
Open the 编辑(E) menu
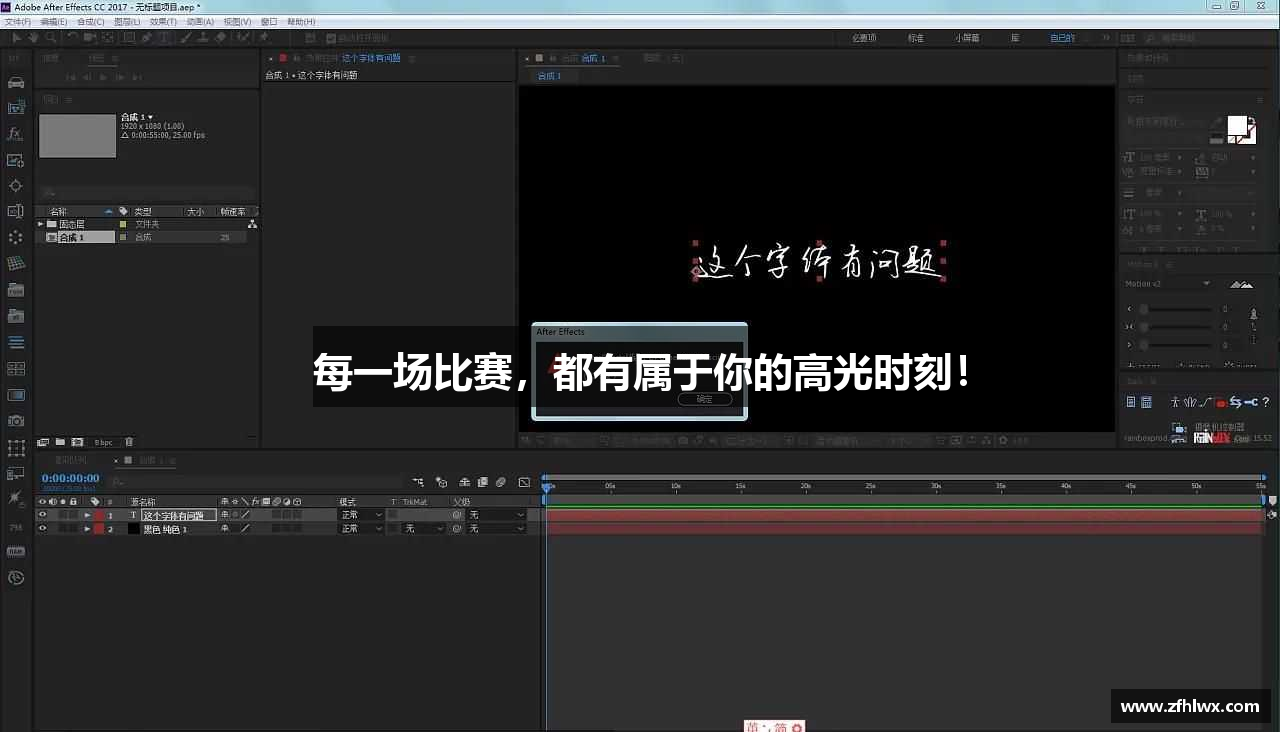[x=54, y=21]
